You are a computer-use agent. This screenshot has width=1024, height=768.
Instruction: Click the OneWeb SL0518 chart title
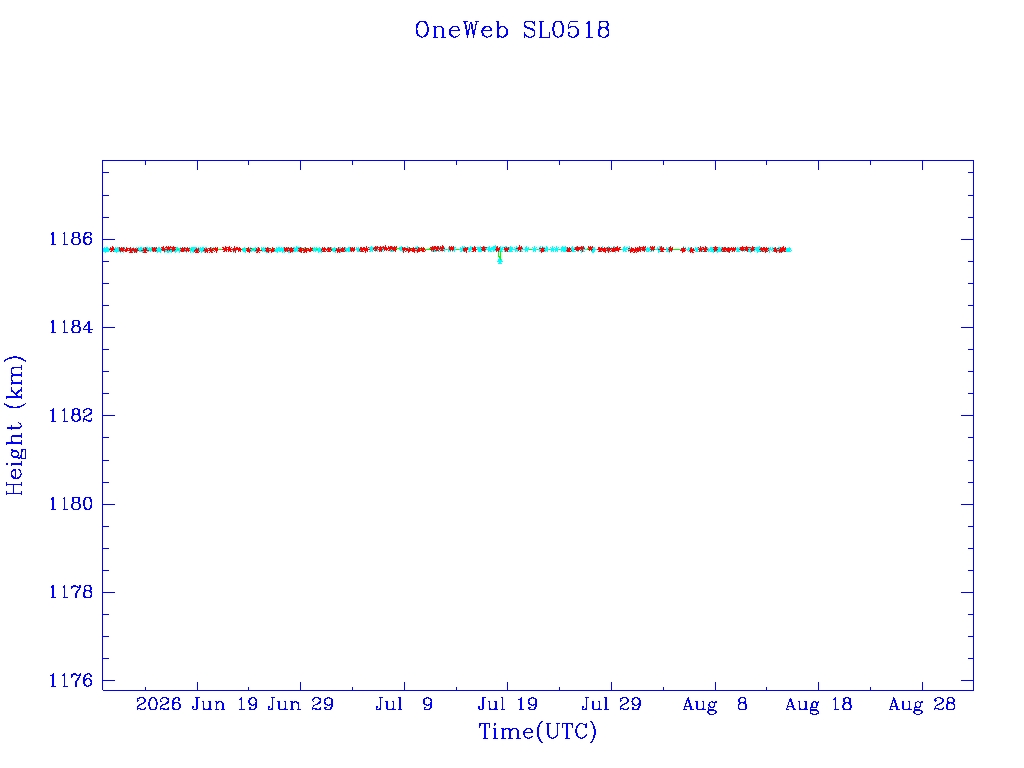click(512, 30)
